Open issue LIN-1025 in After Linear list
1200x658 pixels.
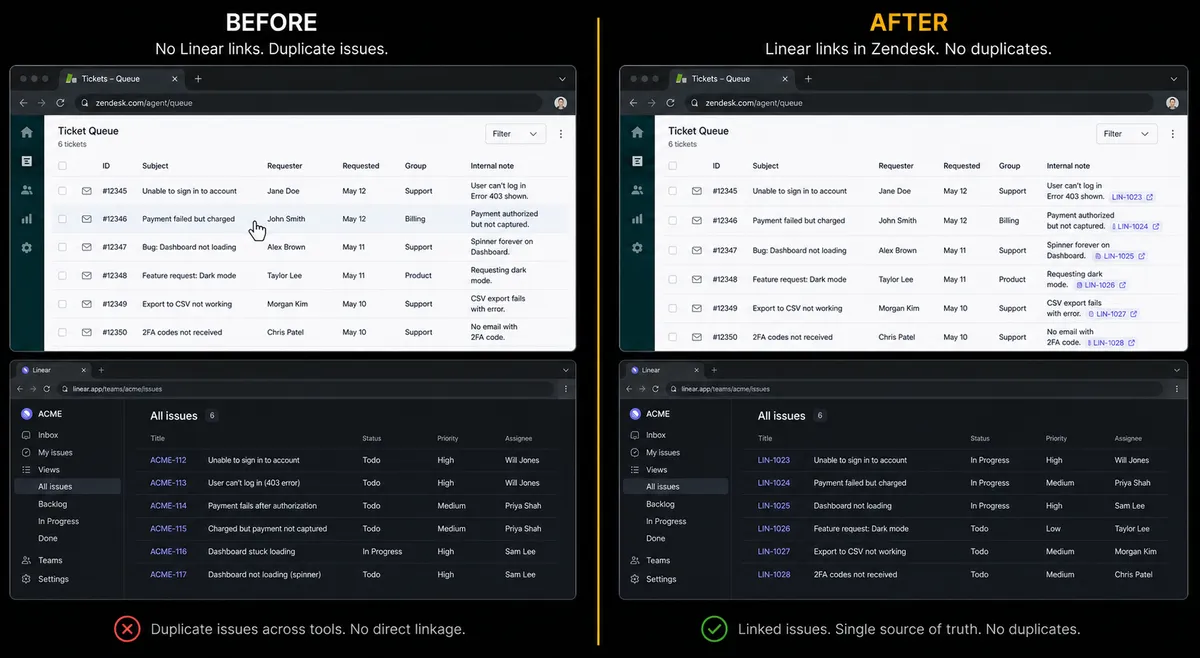point(774,506)
